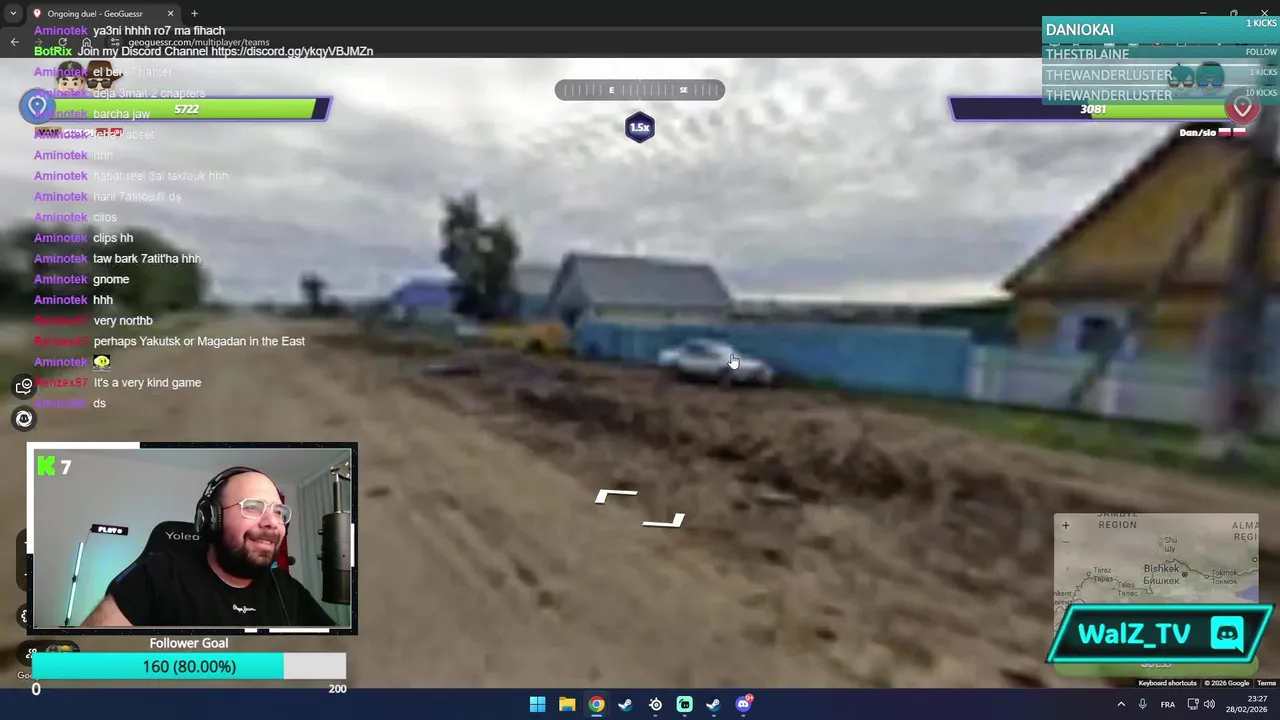Click the 1.5x damage multiplier badge
The width and height of the screenshot is (1280, 720).
point(640,127)
